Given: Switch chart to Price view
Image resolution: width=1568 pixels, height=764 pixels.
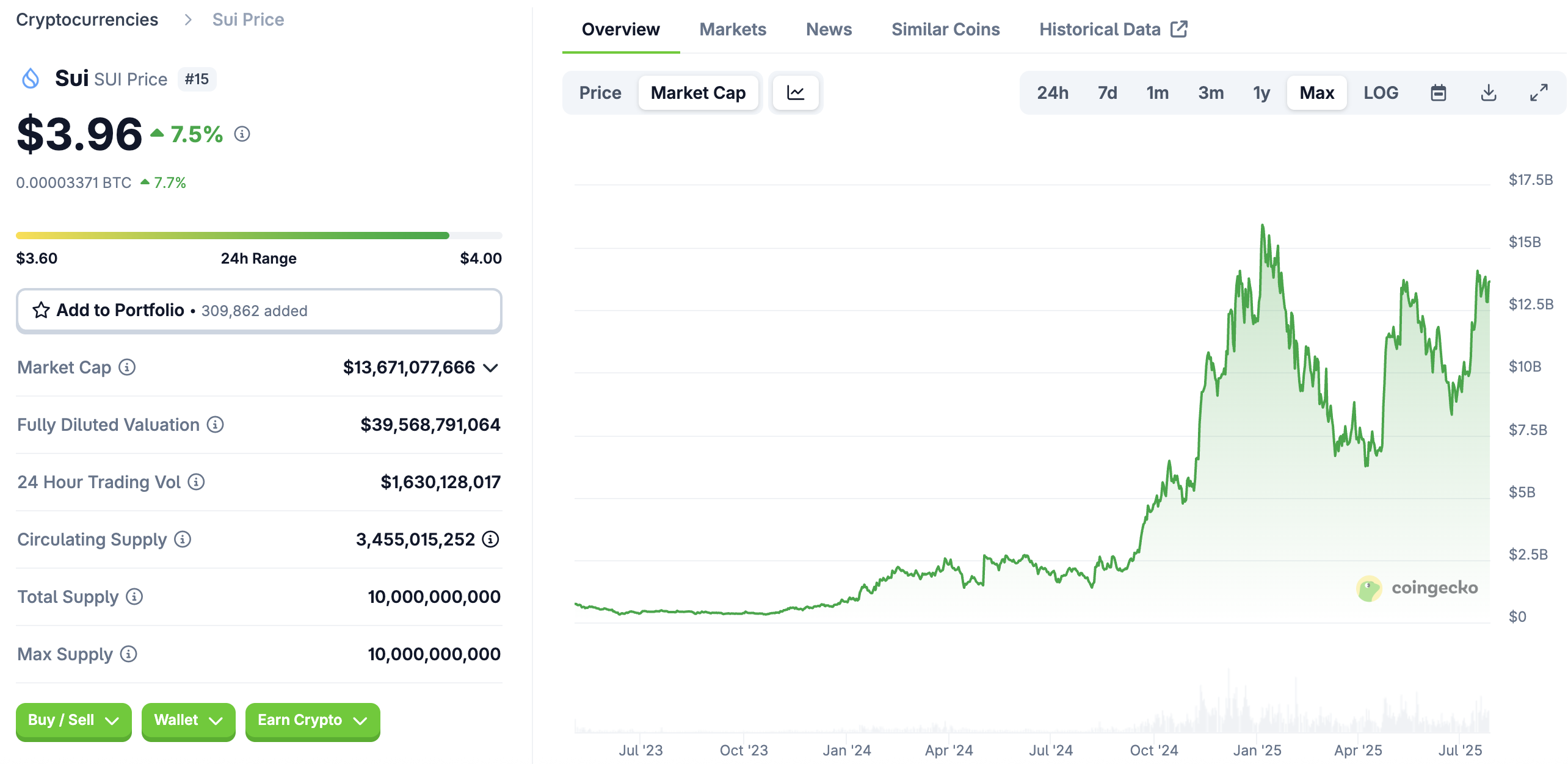Looking at the screenshot, I should pos(600,93).
